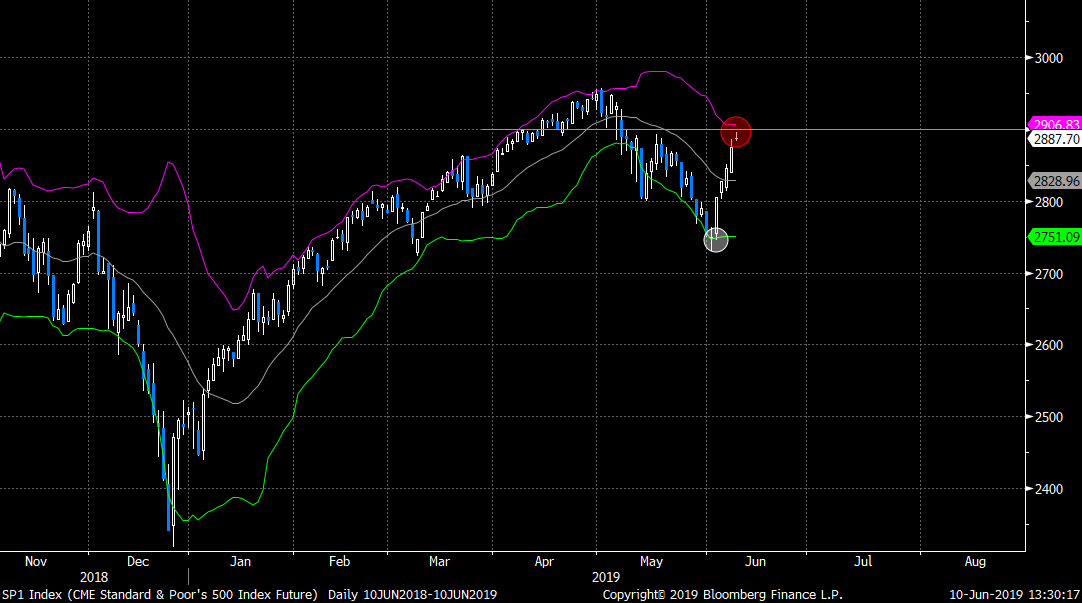Screen dimensions: 1082x603
Task: Click the Nov month label on time axis
Action: point(36,562)
